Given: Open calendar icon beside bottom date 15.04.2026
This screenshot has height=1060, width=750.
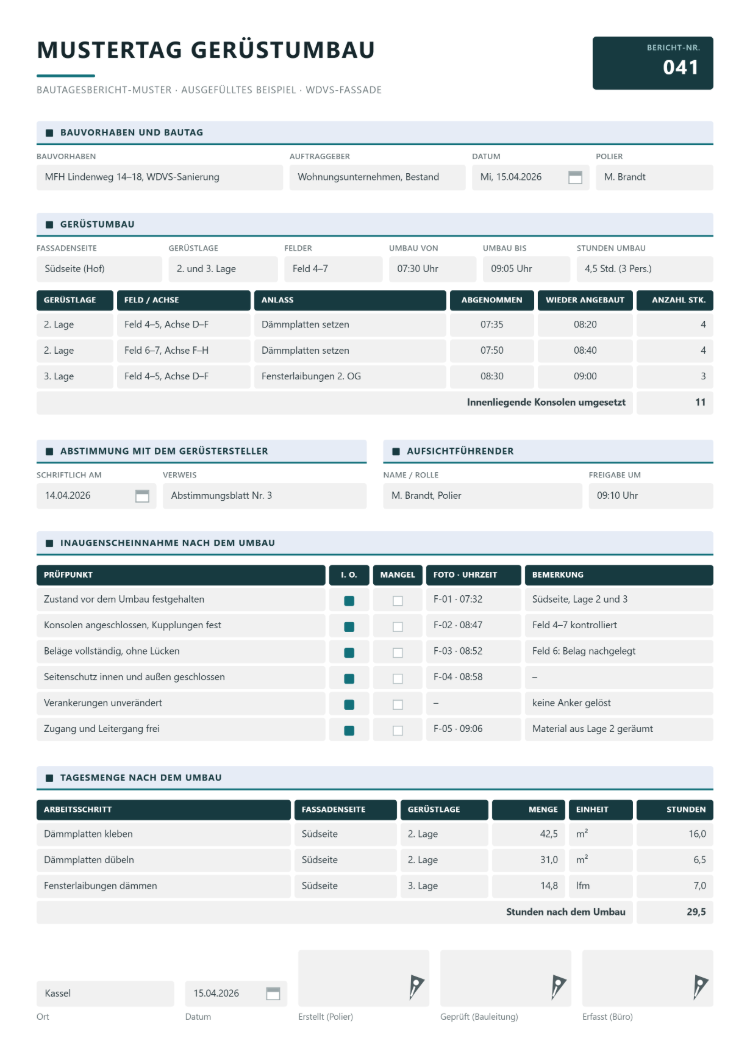Looking at the screenshot, I should point(273,993).
